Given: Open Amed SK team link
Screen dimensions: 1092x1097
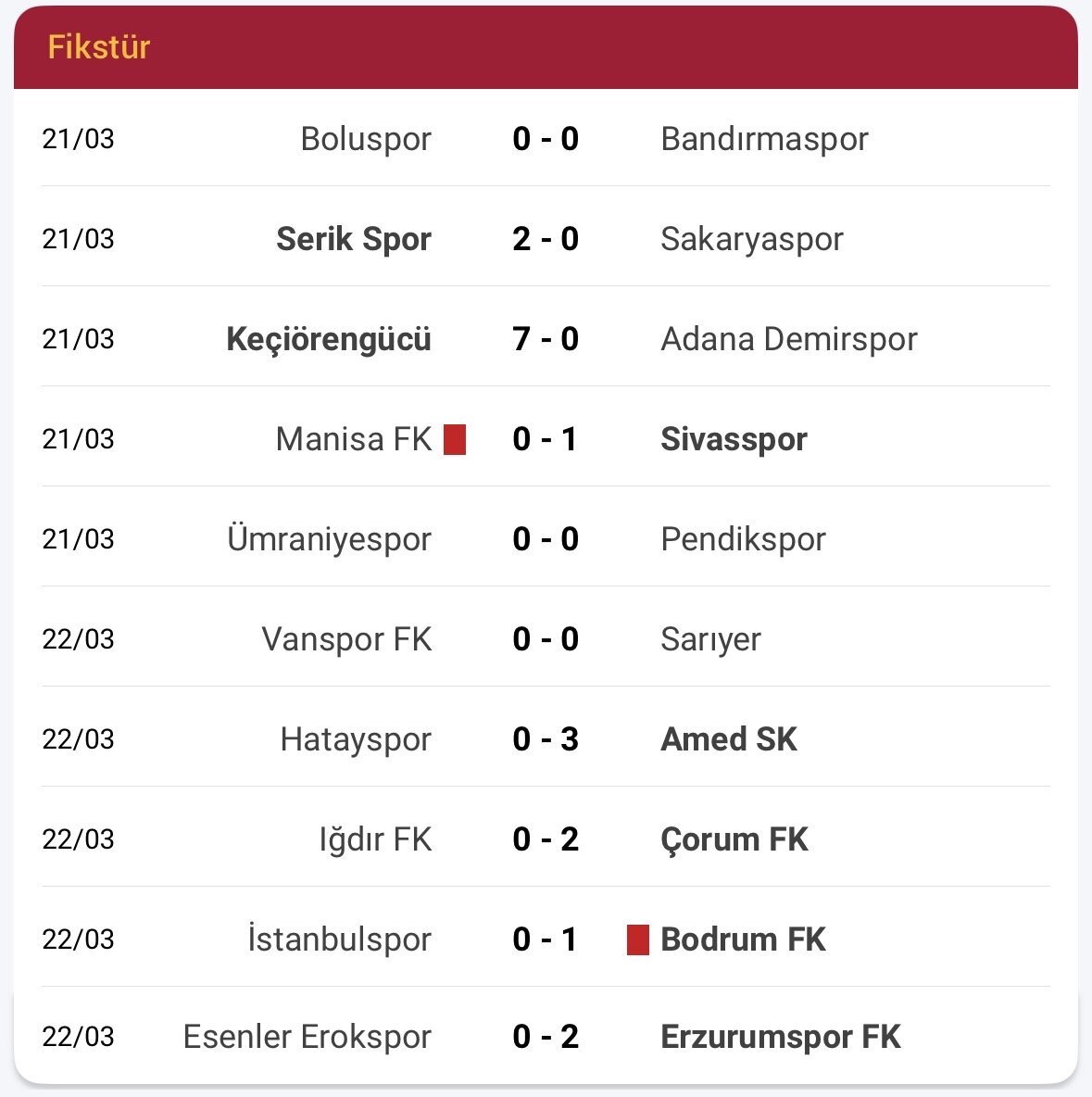Looking at the screenshot, I should pyautogui.click(x=729, y=739).
